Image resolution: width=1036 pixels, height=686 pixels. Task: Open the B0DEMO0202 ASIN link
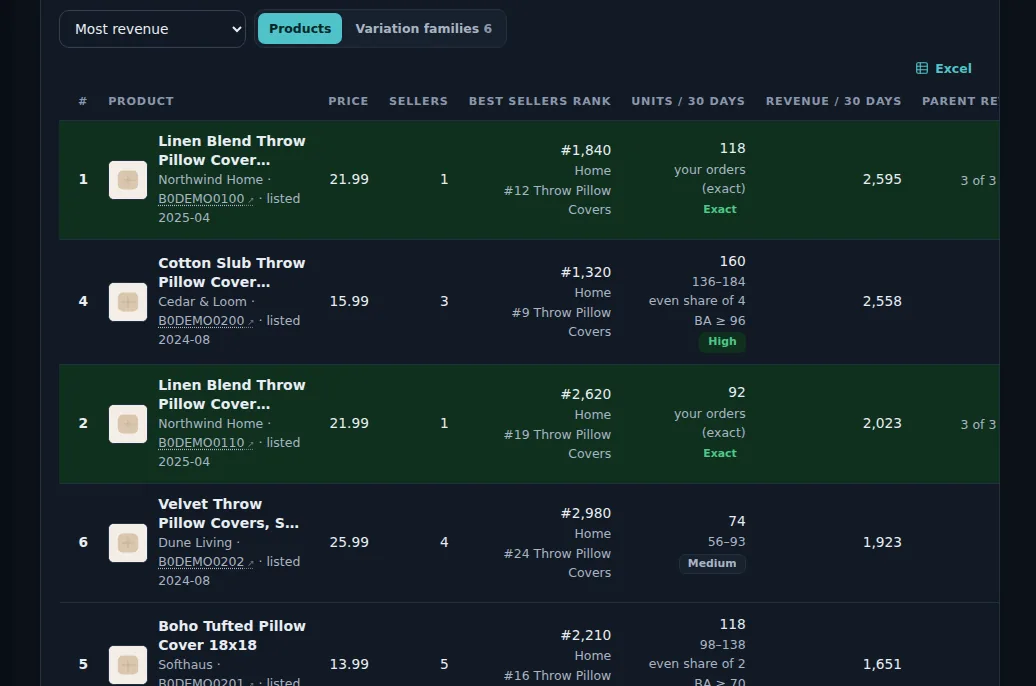point(201,561)
